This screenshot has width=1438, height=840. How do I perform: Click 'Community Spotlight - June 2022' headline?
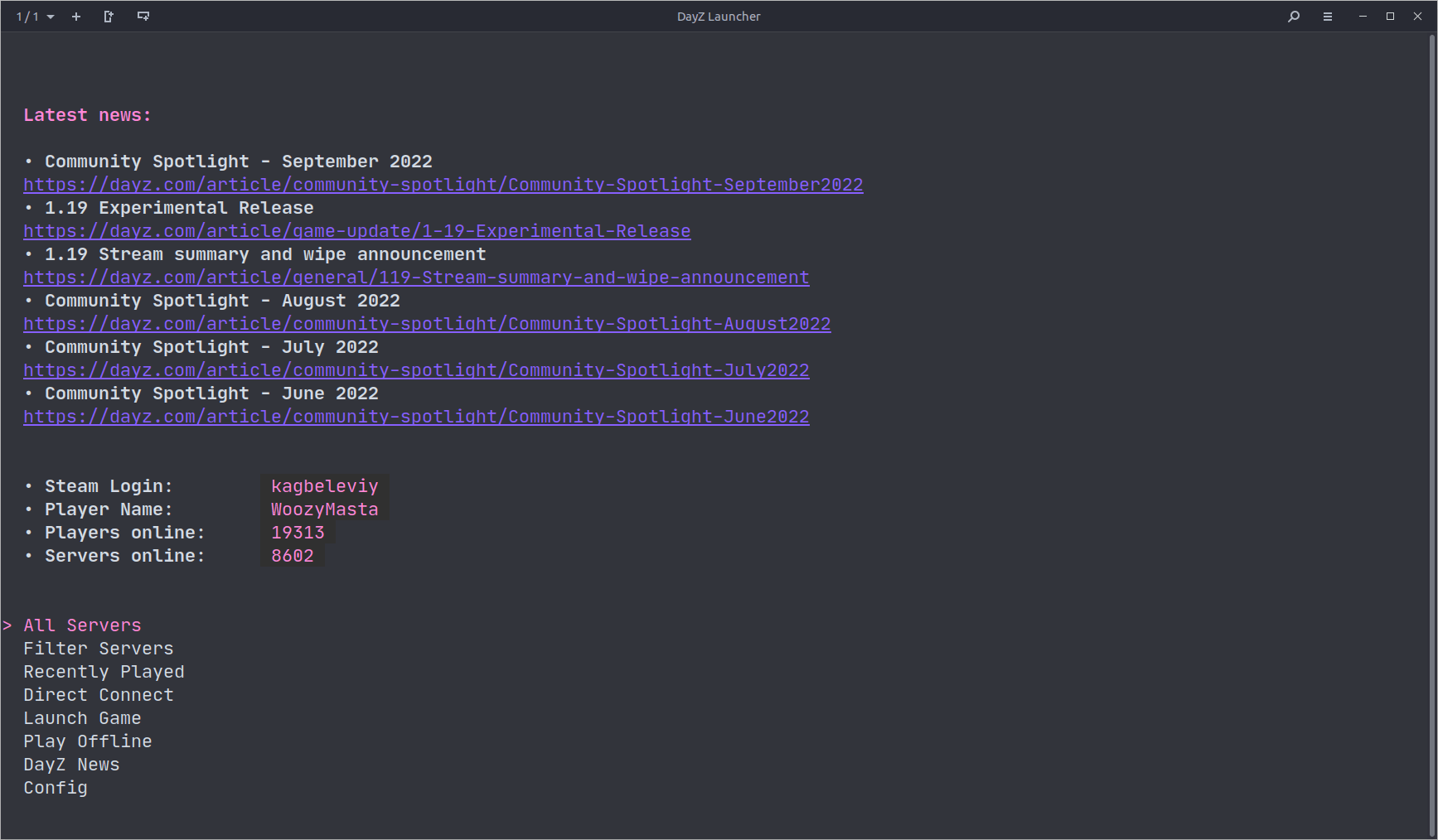point(211,393)
